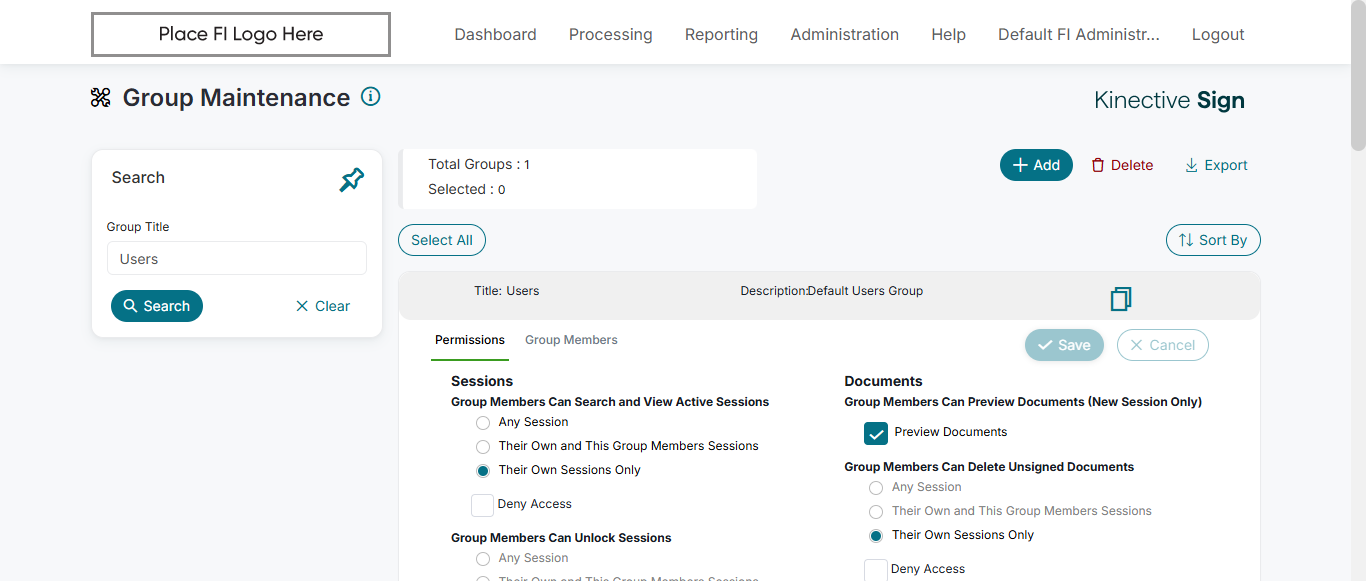Open the Sort By options
The height and width of the screenshot is (581, 1366).
(x=1213, y=240)
